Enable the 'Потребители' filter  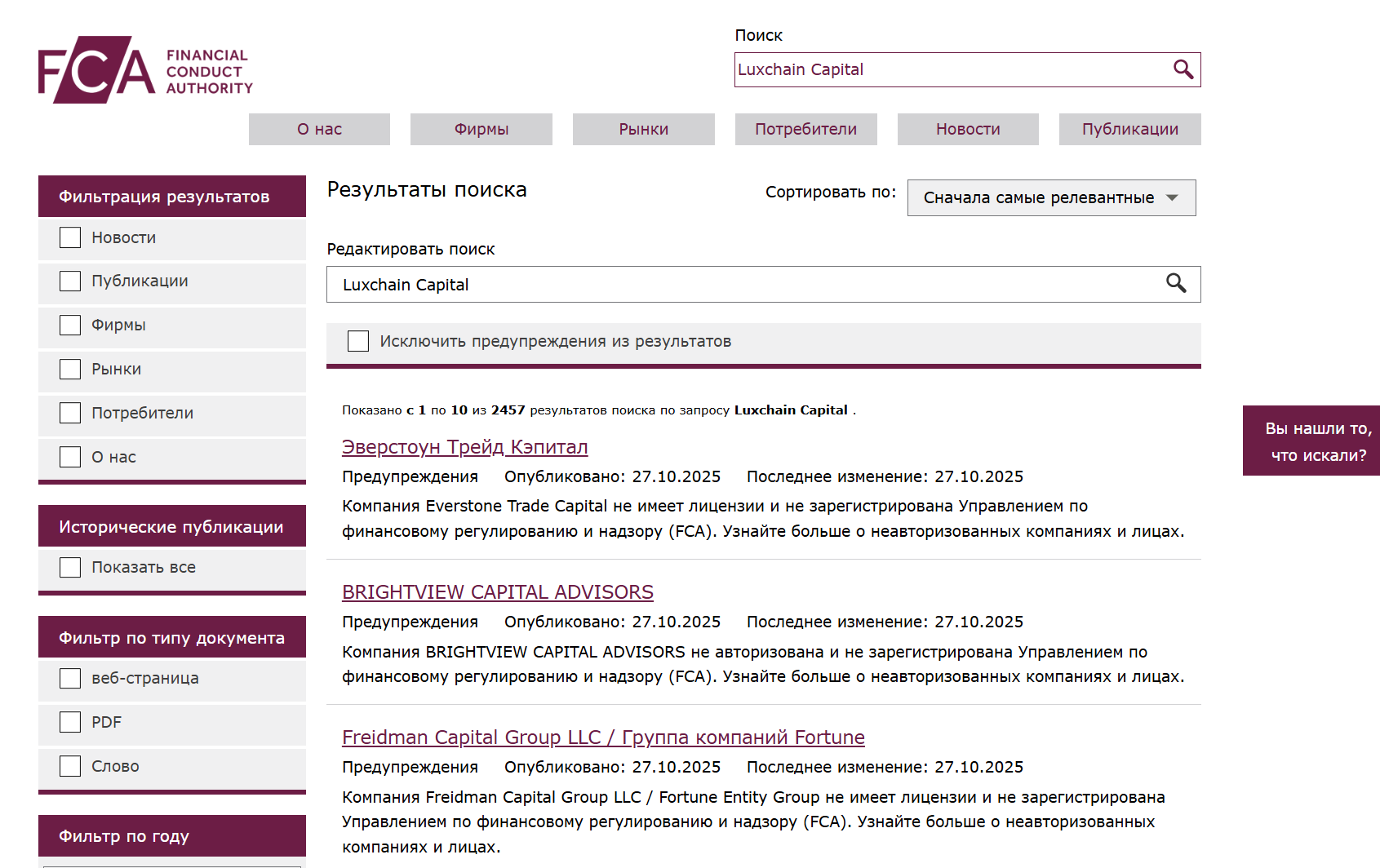coord(69,412)
